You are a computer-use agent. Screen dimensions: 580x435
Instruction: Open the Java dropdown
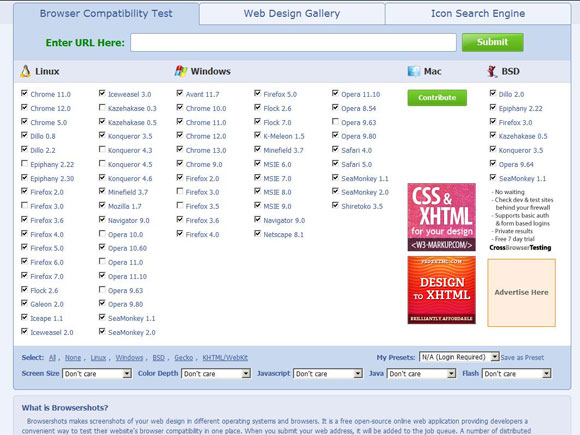pyautogui.click(x=421, y=374)
